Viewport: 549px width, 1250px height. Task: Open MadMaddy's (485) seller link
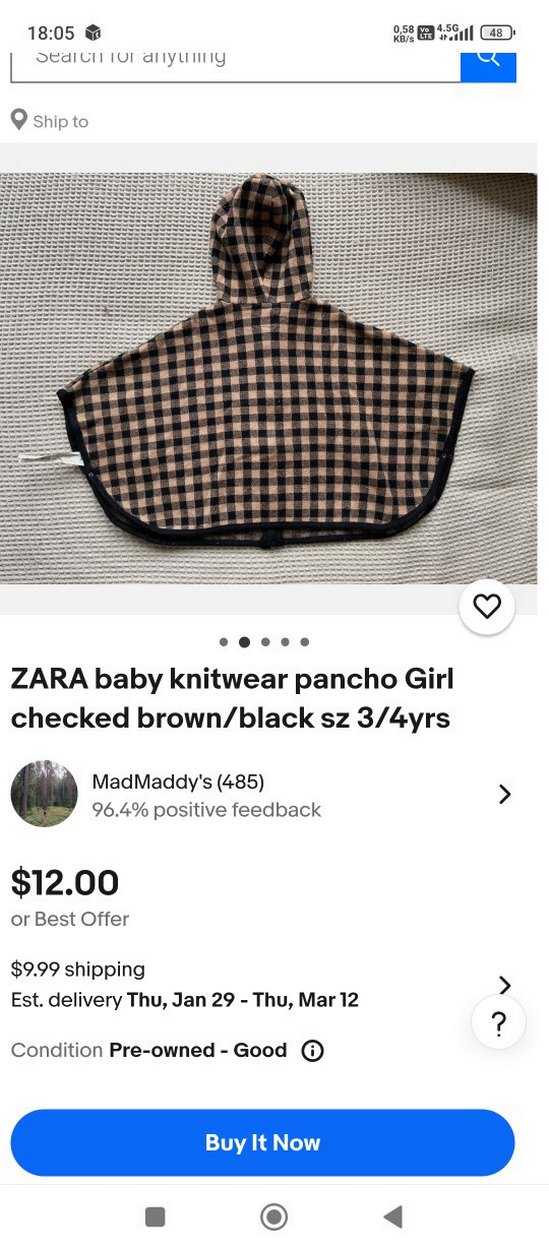tap(178, 782)
